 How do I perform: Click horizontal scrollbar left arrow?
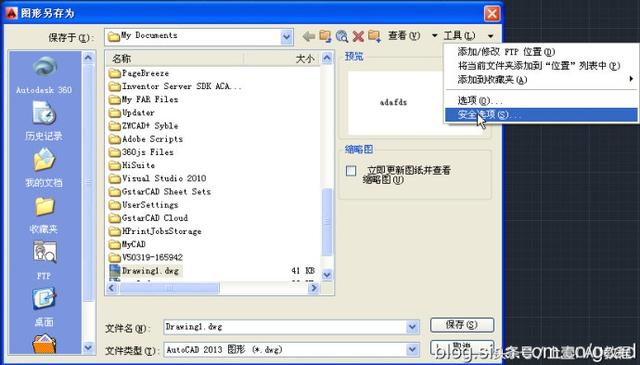coord(112,288)
